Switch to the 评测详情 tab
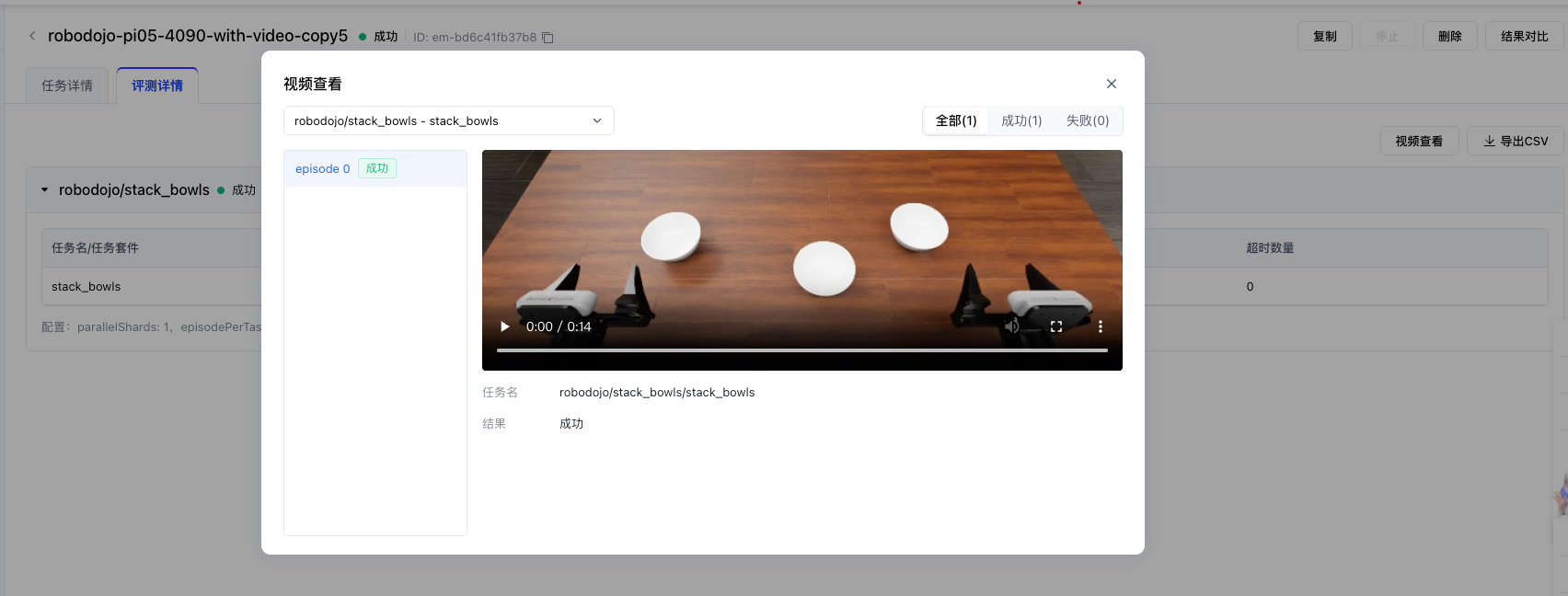1568x596 pixels. (157, 86)
